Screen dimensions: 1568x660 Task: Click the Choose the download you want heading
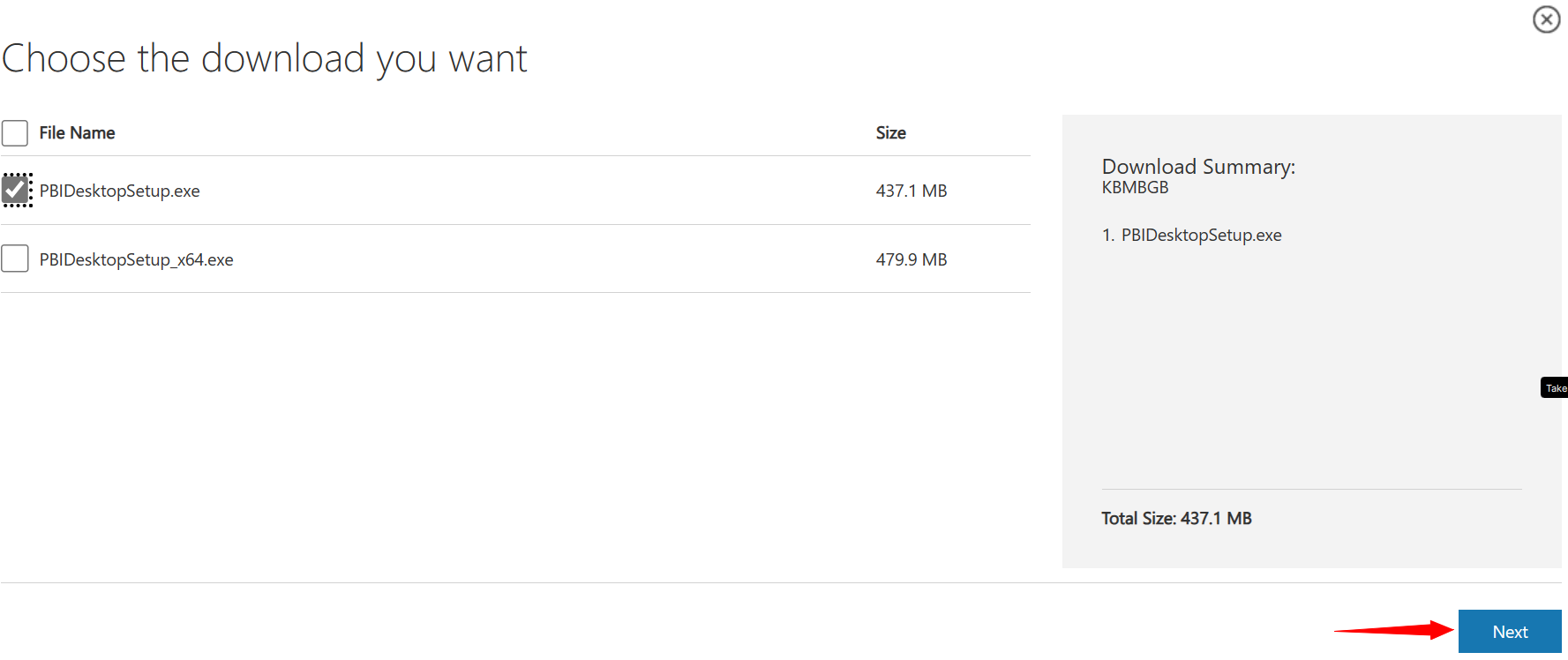[x=264, y=57]
